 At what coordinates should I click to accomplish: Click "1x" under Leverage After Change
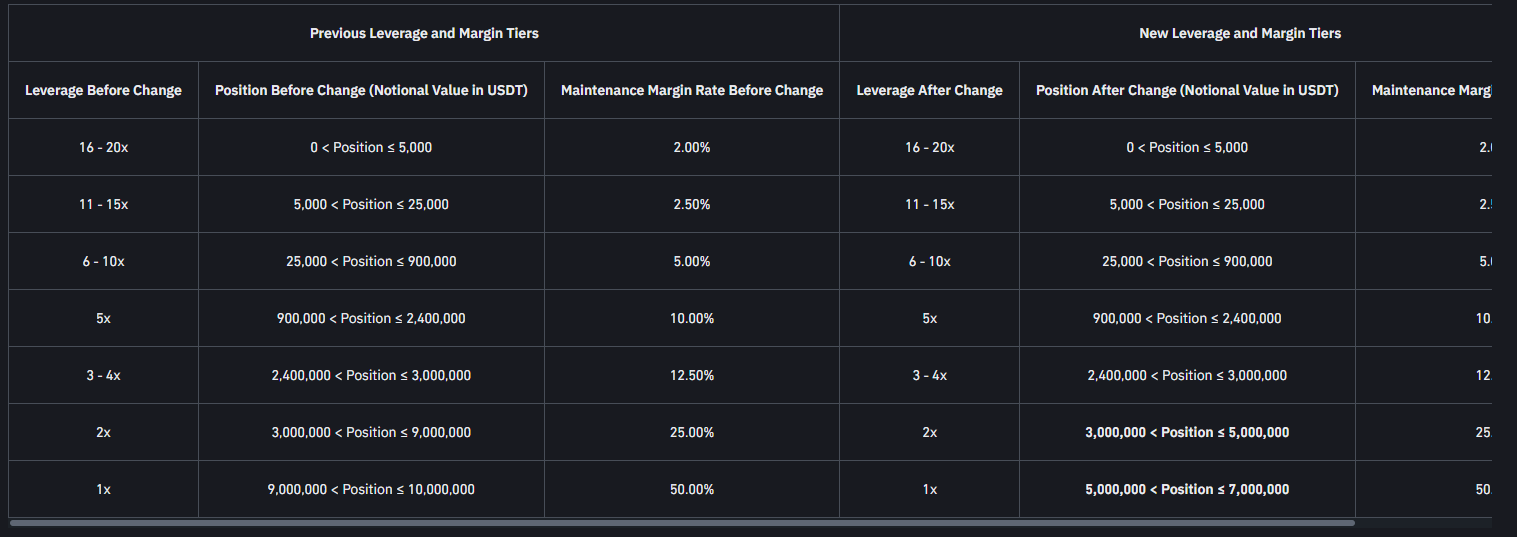pos(929,489)
